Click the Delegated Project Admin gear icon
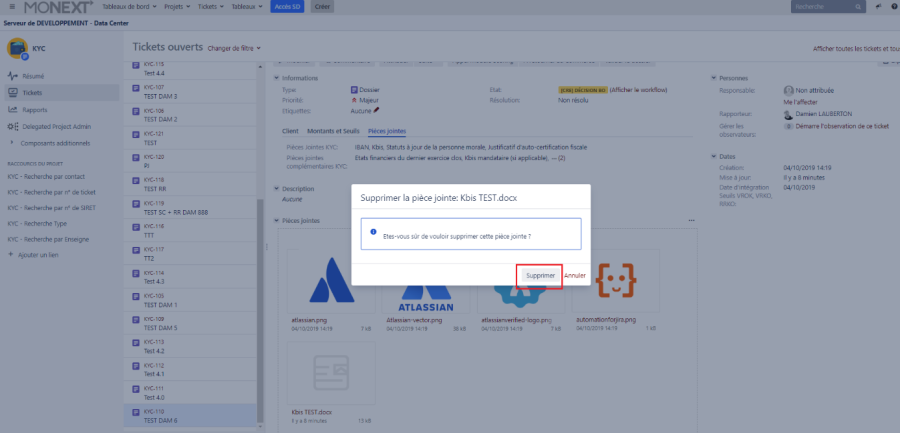Screen dimensions: 900x433 tap(13, 126)
